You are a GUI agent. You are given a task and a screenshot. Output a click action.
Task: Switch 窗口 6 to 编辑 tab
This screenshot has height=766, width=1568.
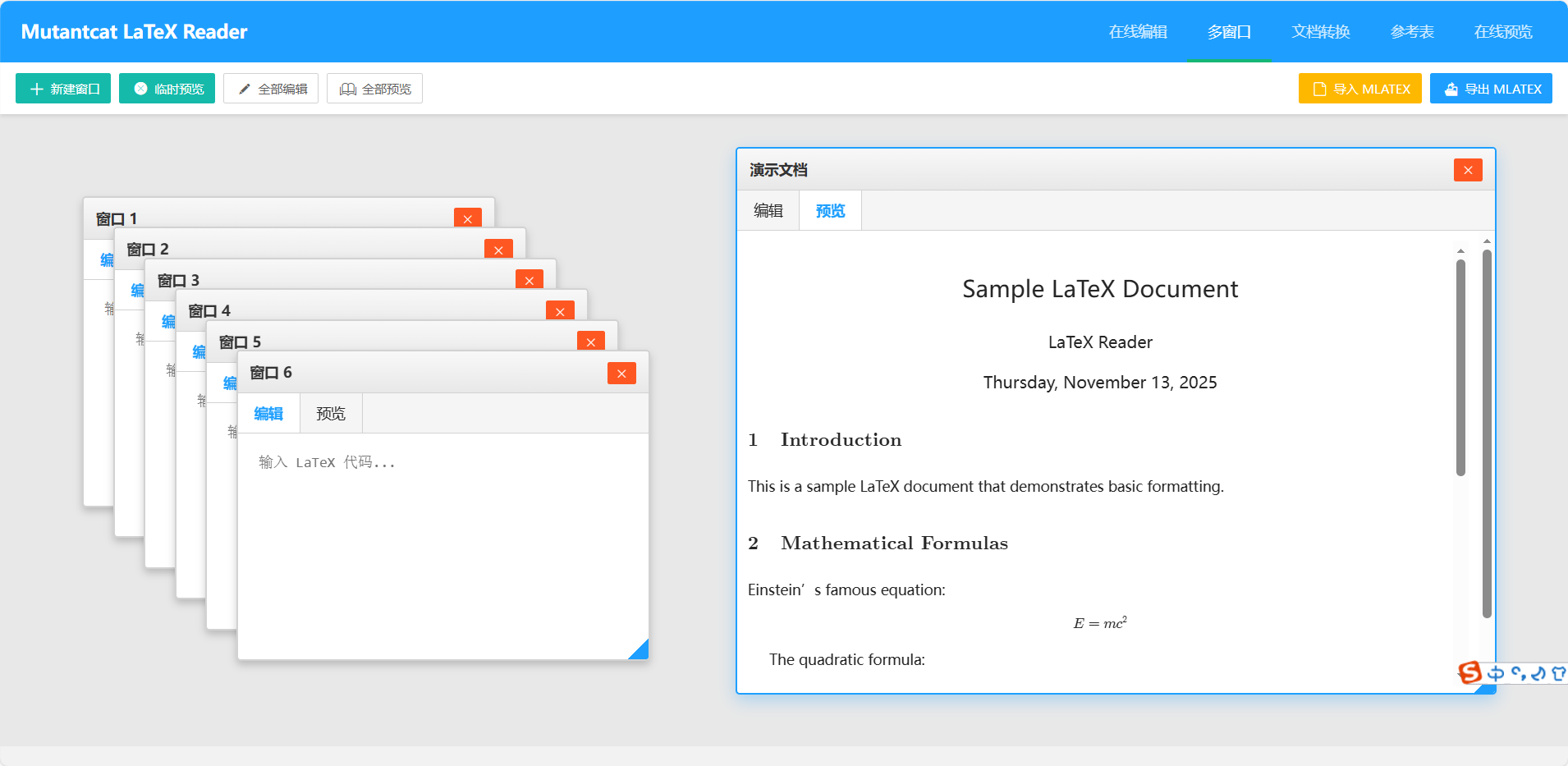[268, 414]
